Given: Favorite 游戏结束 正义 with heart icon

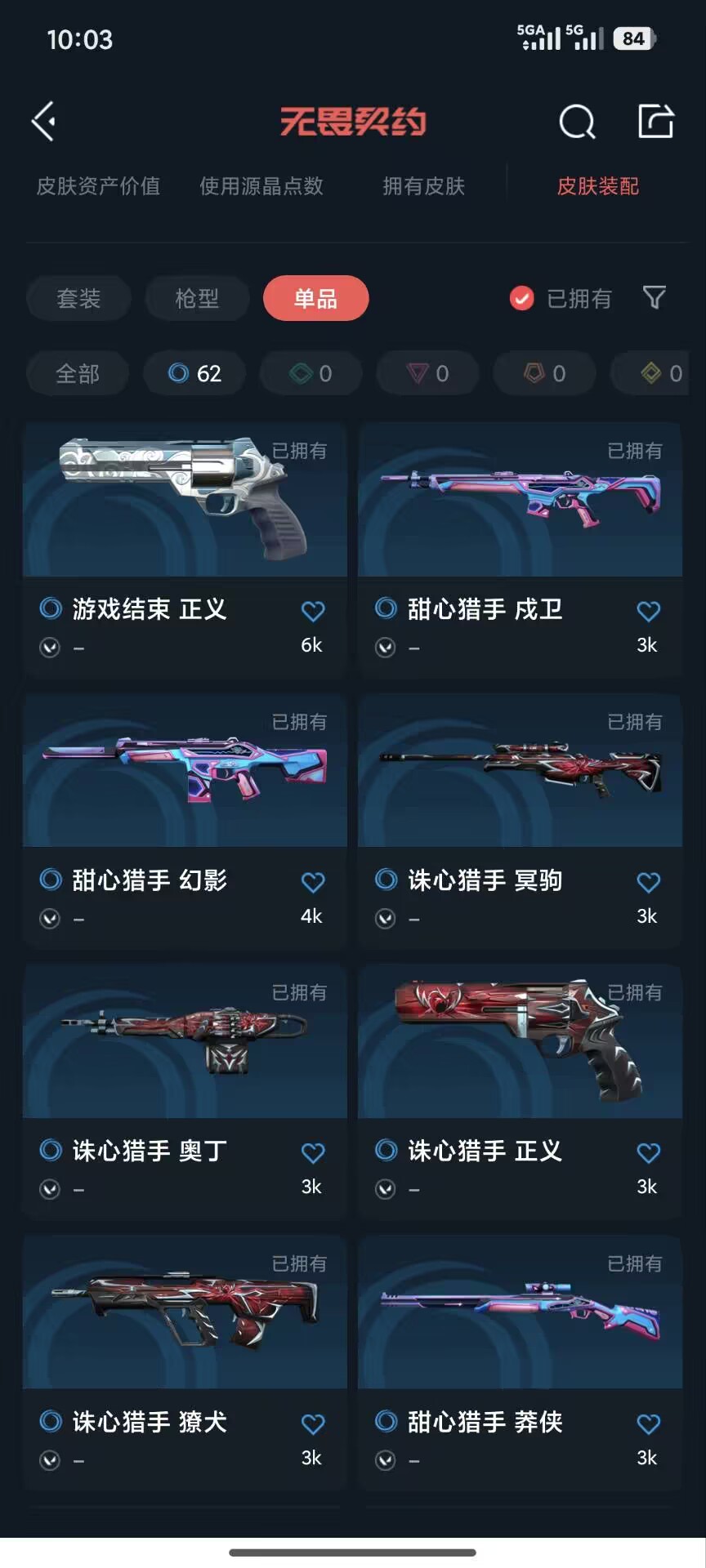Looking at the screenshot, I should coord(313,610).
